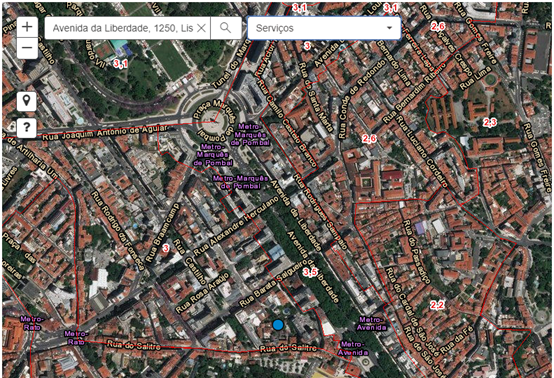Zoom out with the minus button
Image resolution: width=554 pixels, height=378 pixels.
click(27, 48)
